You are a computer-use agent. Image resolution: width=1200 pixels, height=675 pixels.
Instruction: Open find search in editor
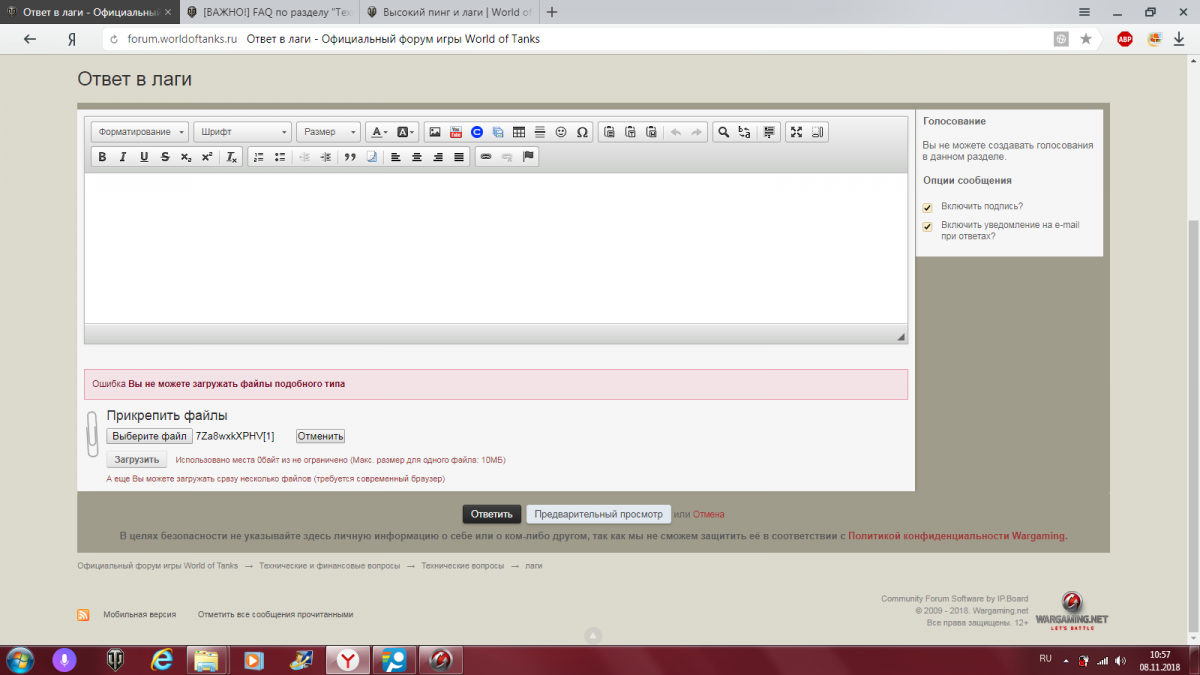click(x=723, y=132)
